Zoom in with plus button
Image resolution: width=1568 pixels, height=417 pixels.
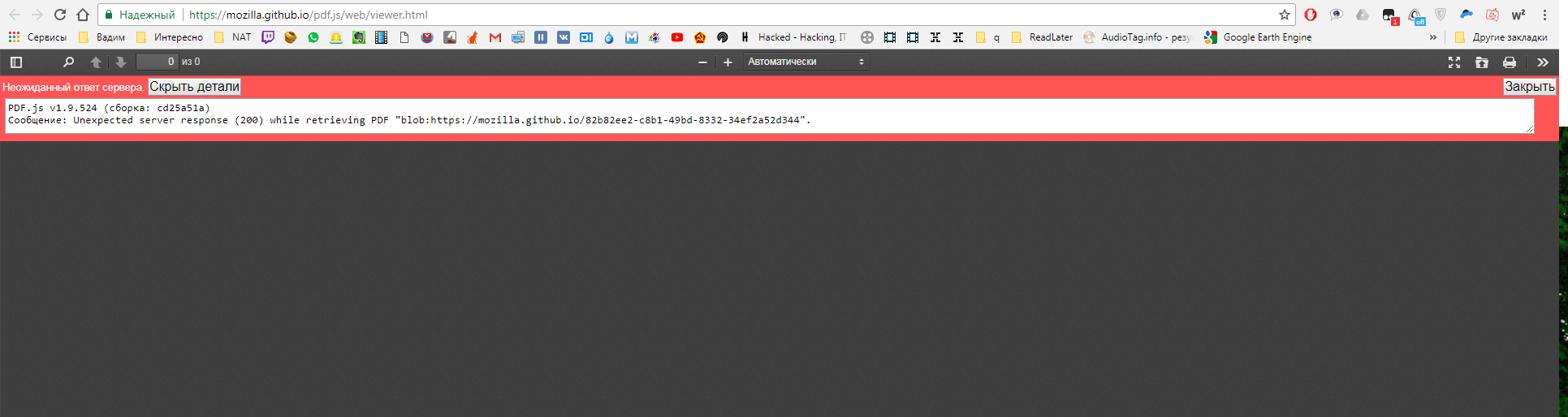[728, 62]
